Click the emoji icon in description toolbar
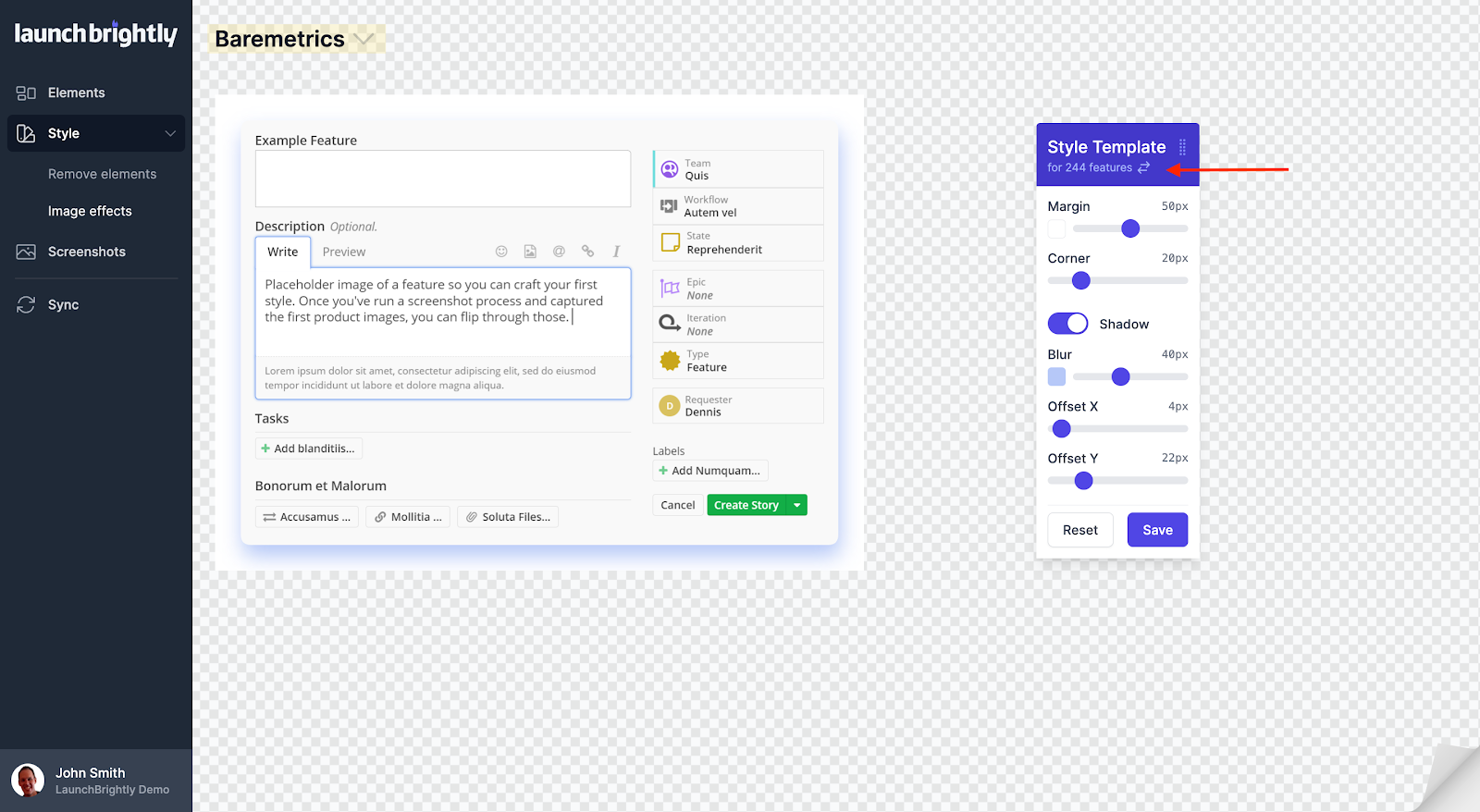The height and width of the screenshot is (812, 1480). coord(501,252)
